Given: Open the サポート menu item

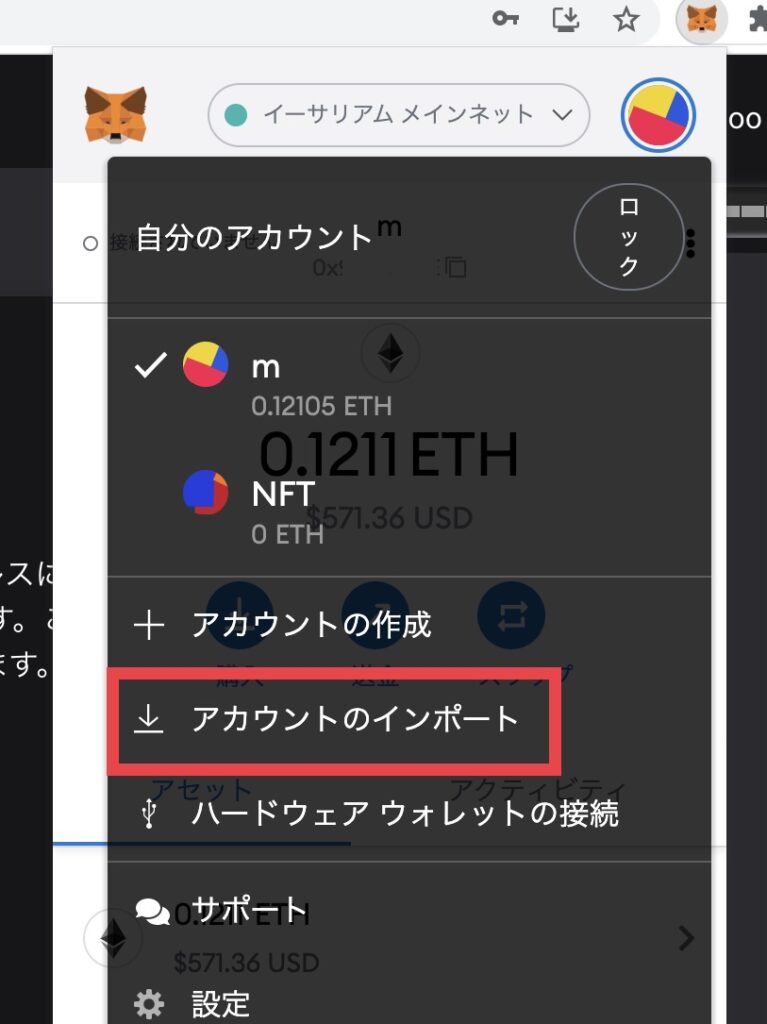Looking at the screenshot, I should point(409,910).
